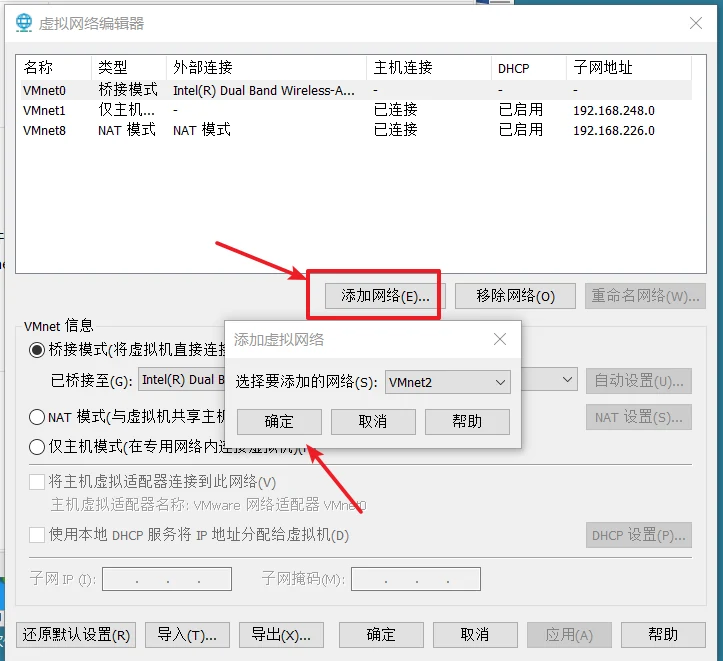Viewport: 723px width, 661px height.
Task: Select the VMnet8 row in network list
Action: [356, 130]
